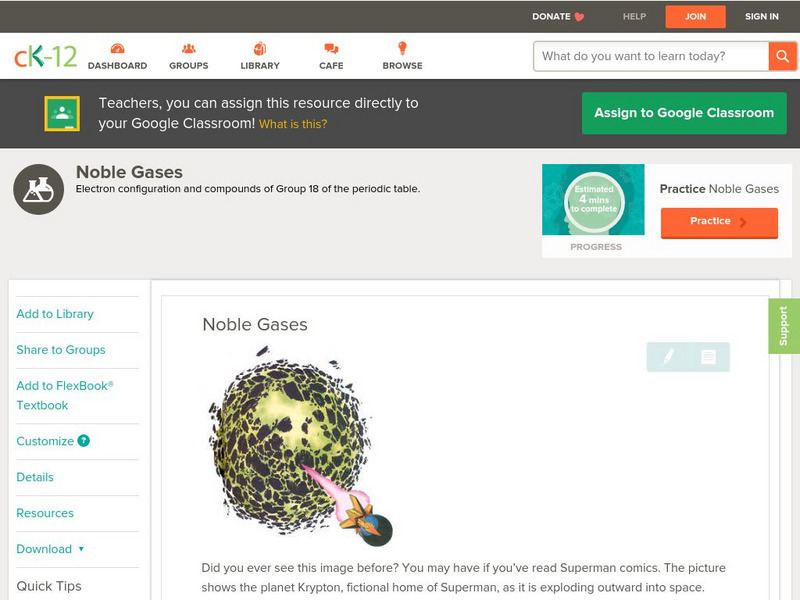The width and height of the screenshot is (800, 600).
Task: Open the Dashboard gauge icon
Action: [117, 49]
